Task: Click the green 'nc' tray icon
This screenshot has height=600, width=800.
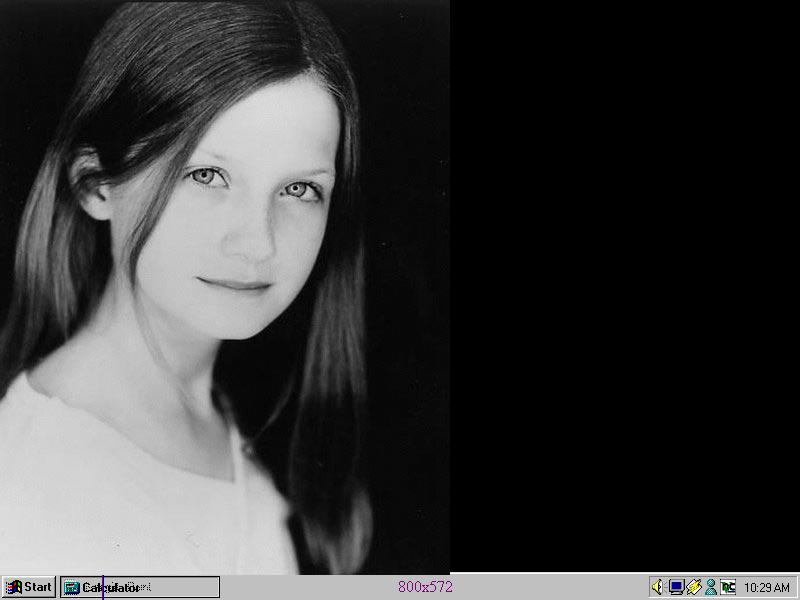Action: click(728, 587)
